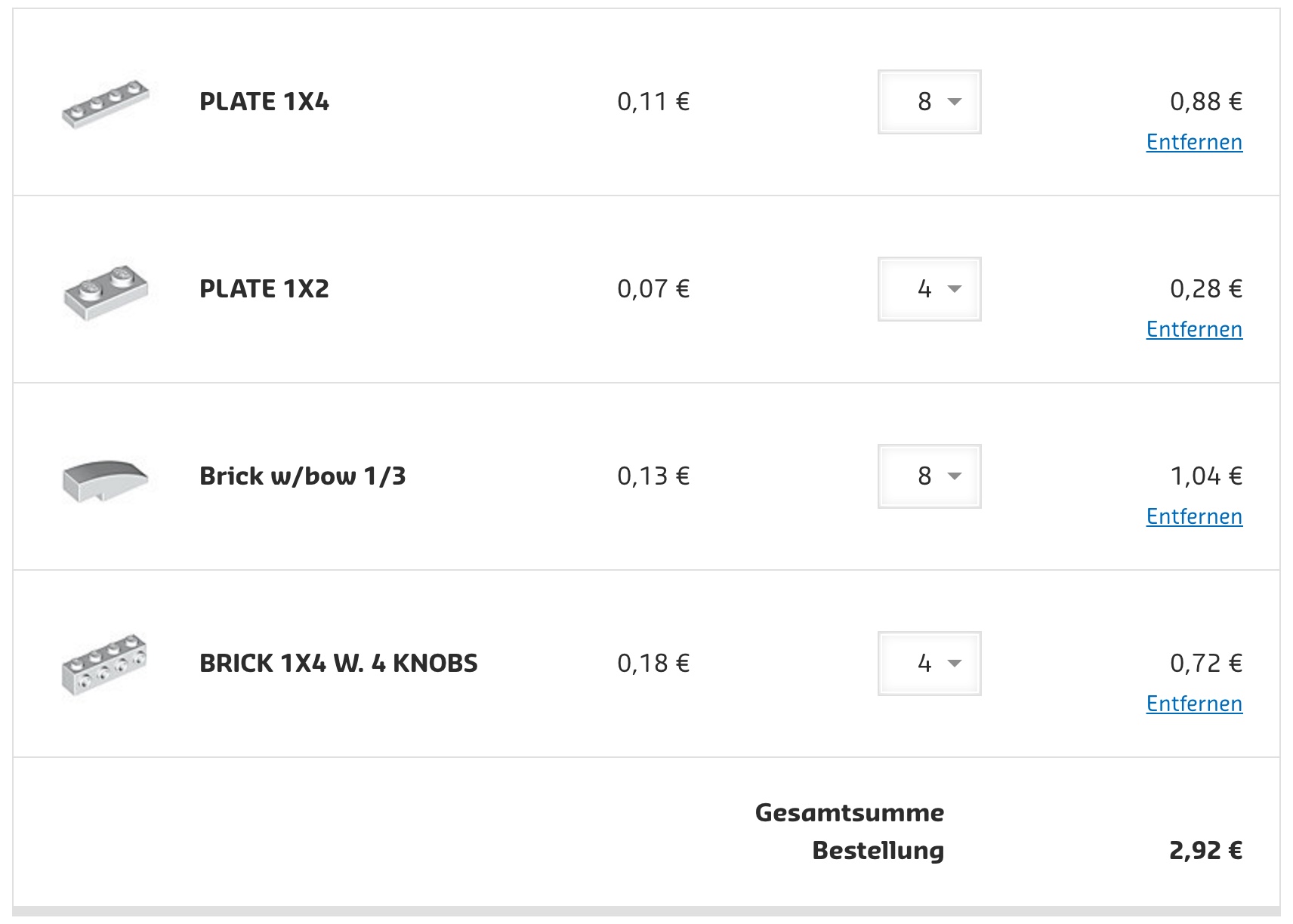Open the quantity dropdown for PLATE 1X2

click(x=929, y=289)
